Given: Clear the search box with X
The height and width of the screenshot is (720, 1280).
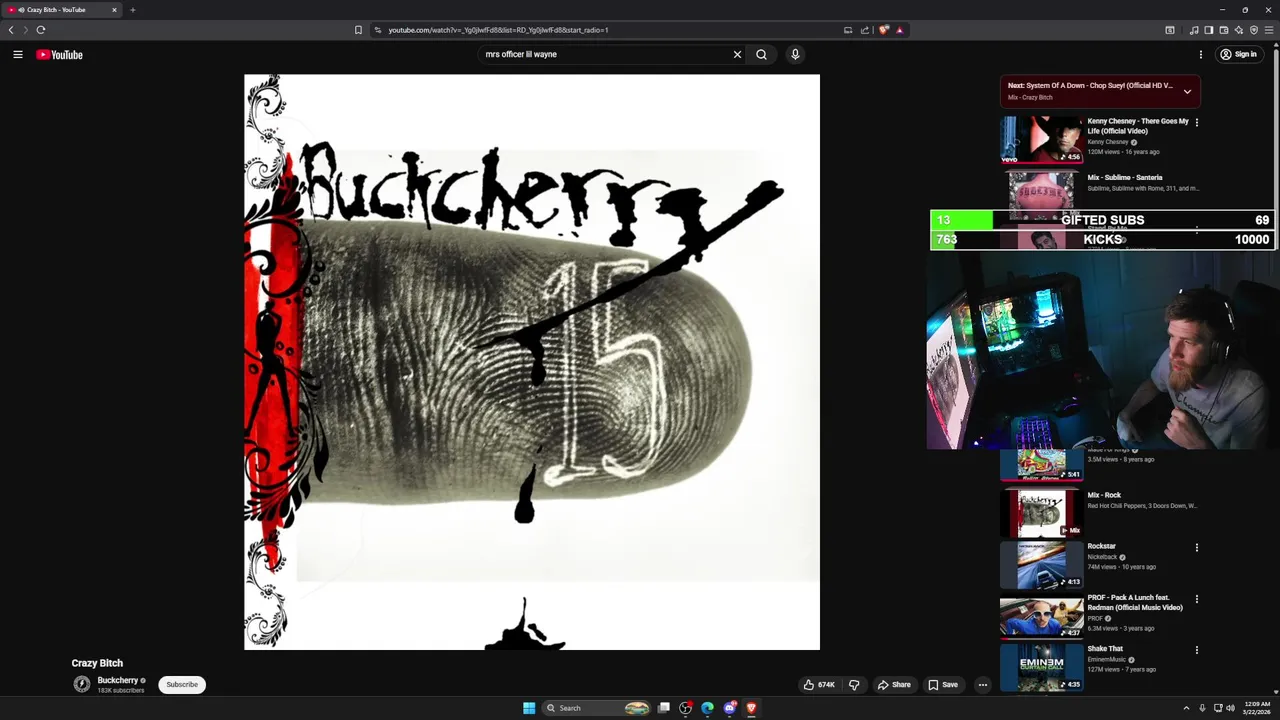Looking at the screenshot, I should tap(738, 55).
